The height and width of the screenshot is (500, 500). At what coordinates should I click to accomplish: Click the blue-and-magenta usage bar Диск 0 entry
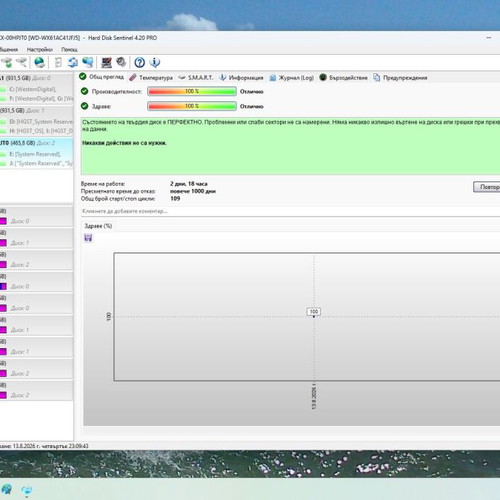click(x=36, y=283)
